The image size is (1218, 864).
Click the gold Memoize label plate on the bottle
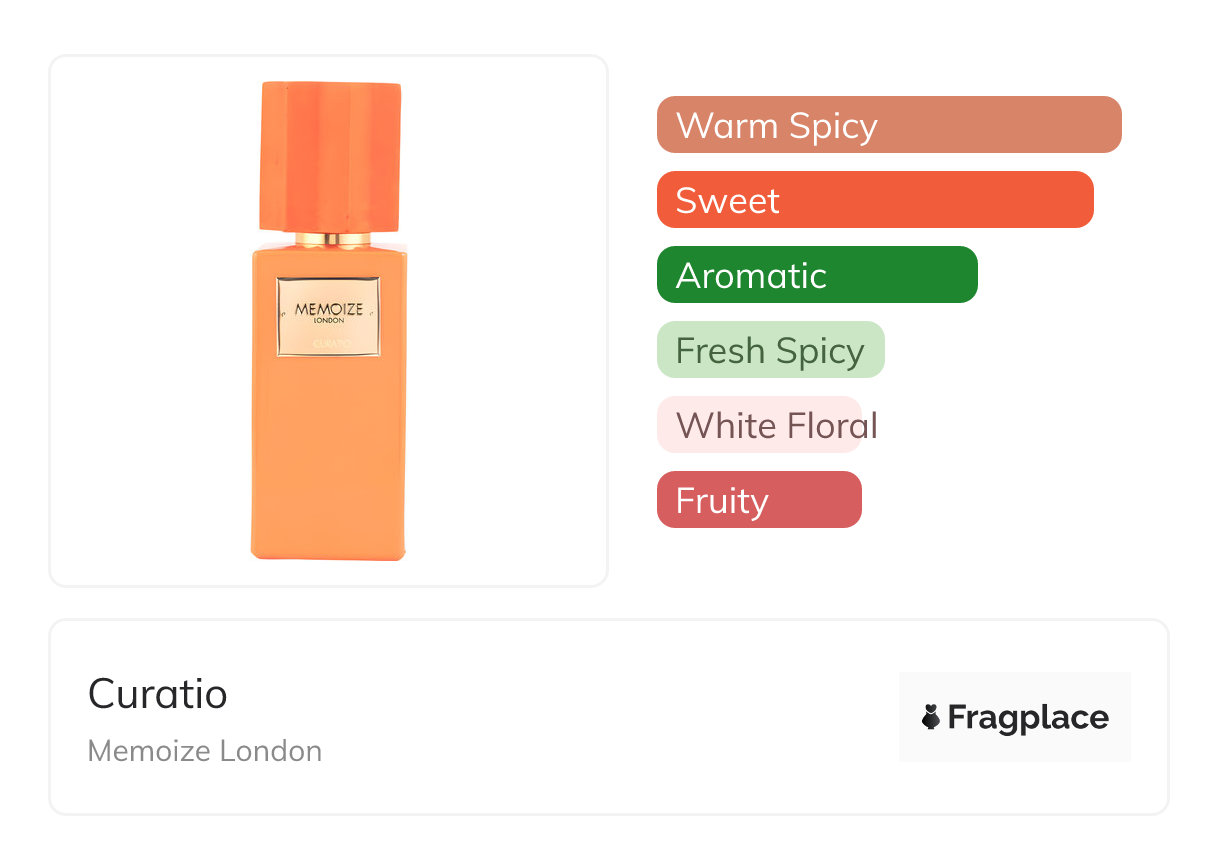click(328, 317)
